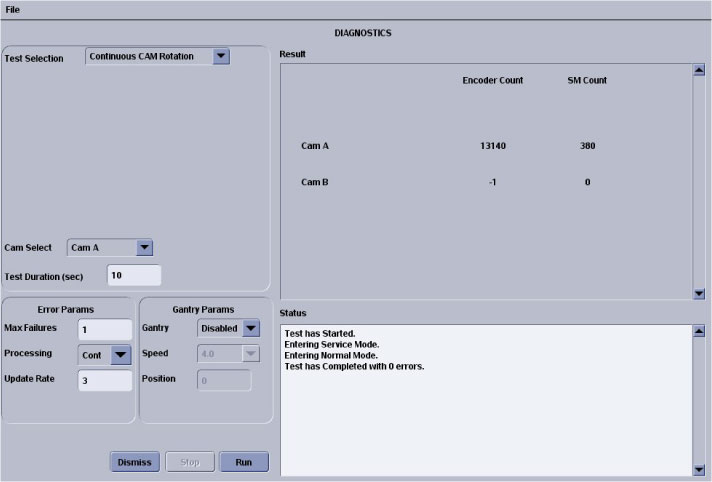Screen dimensions: 712x482
Task: Click the Max Failures input field
Action: [x=104, y=329]
